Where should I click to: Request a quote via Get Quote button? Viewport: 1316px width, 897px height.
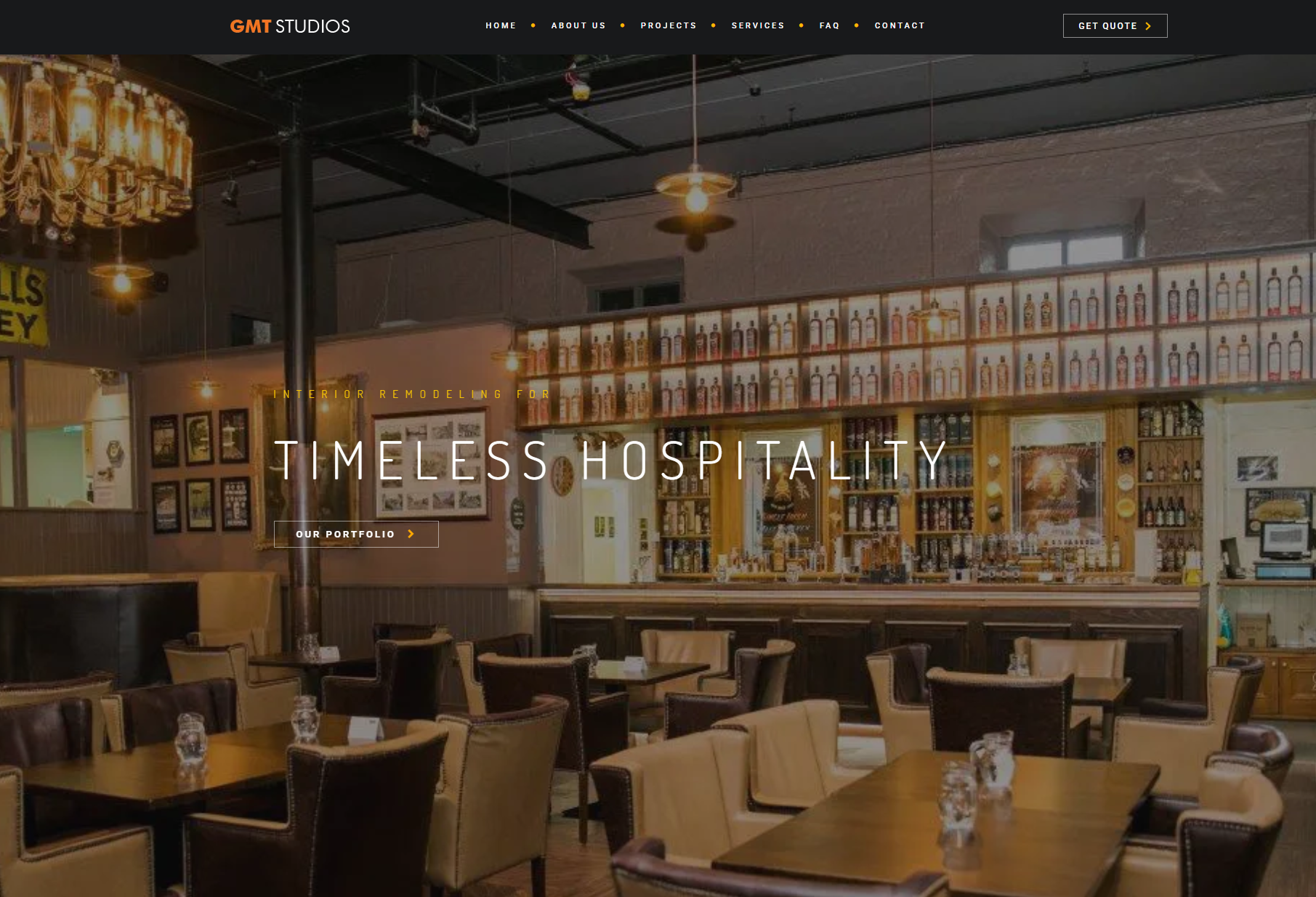point(1115,26)
